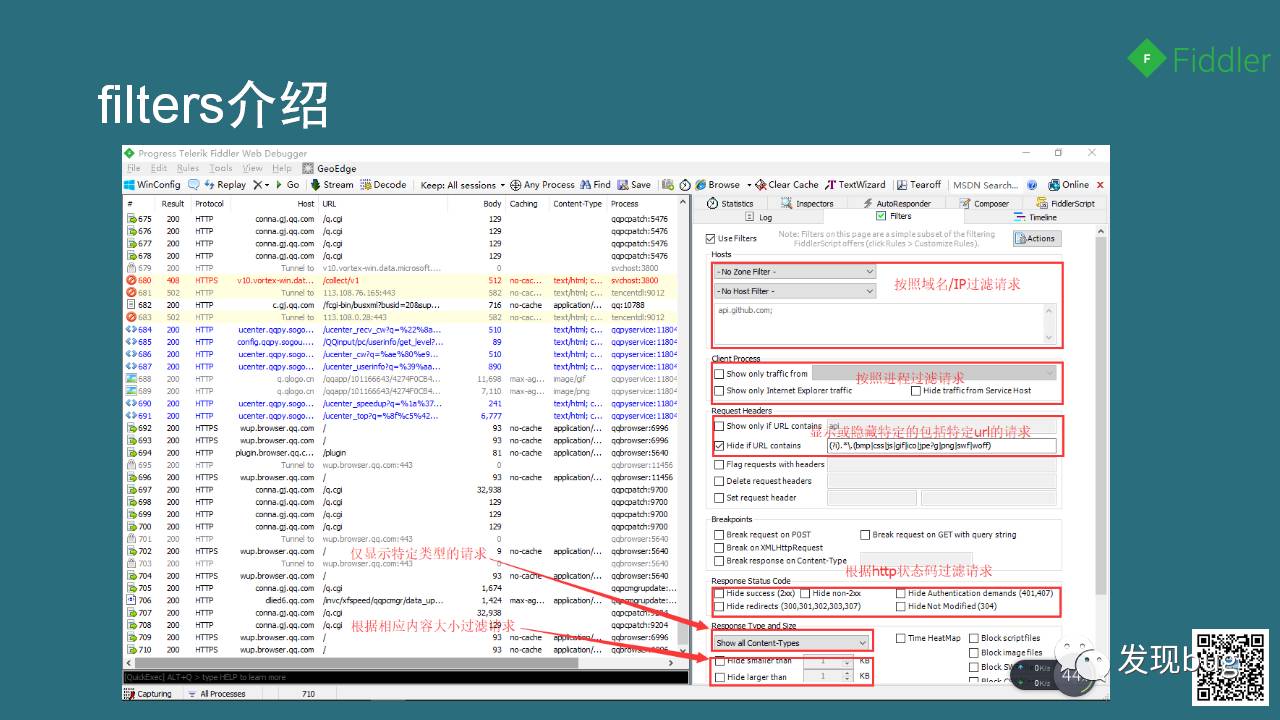Viewport: 1280px width, 720px height.
Task: Clear Cache using toolbar button
Action: (787, 185)
